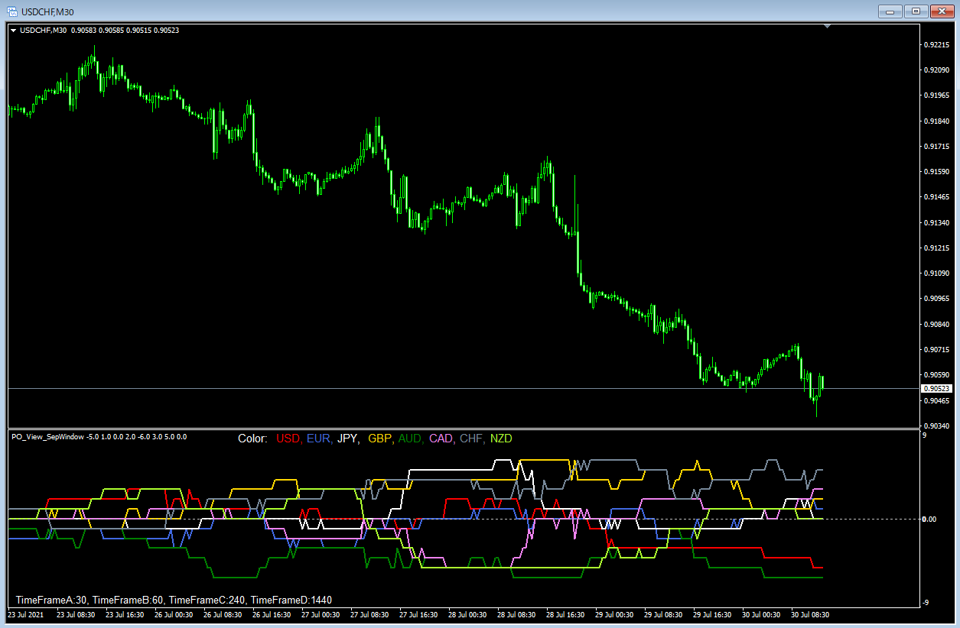Image resolution: width=960 pixels, height=628 pixels.
Task: Click the 30 Jul 00:30 time label
Action: [762, 615]
